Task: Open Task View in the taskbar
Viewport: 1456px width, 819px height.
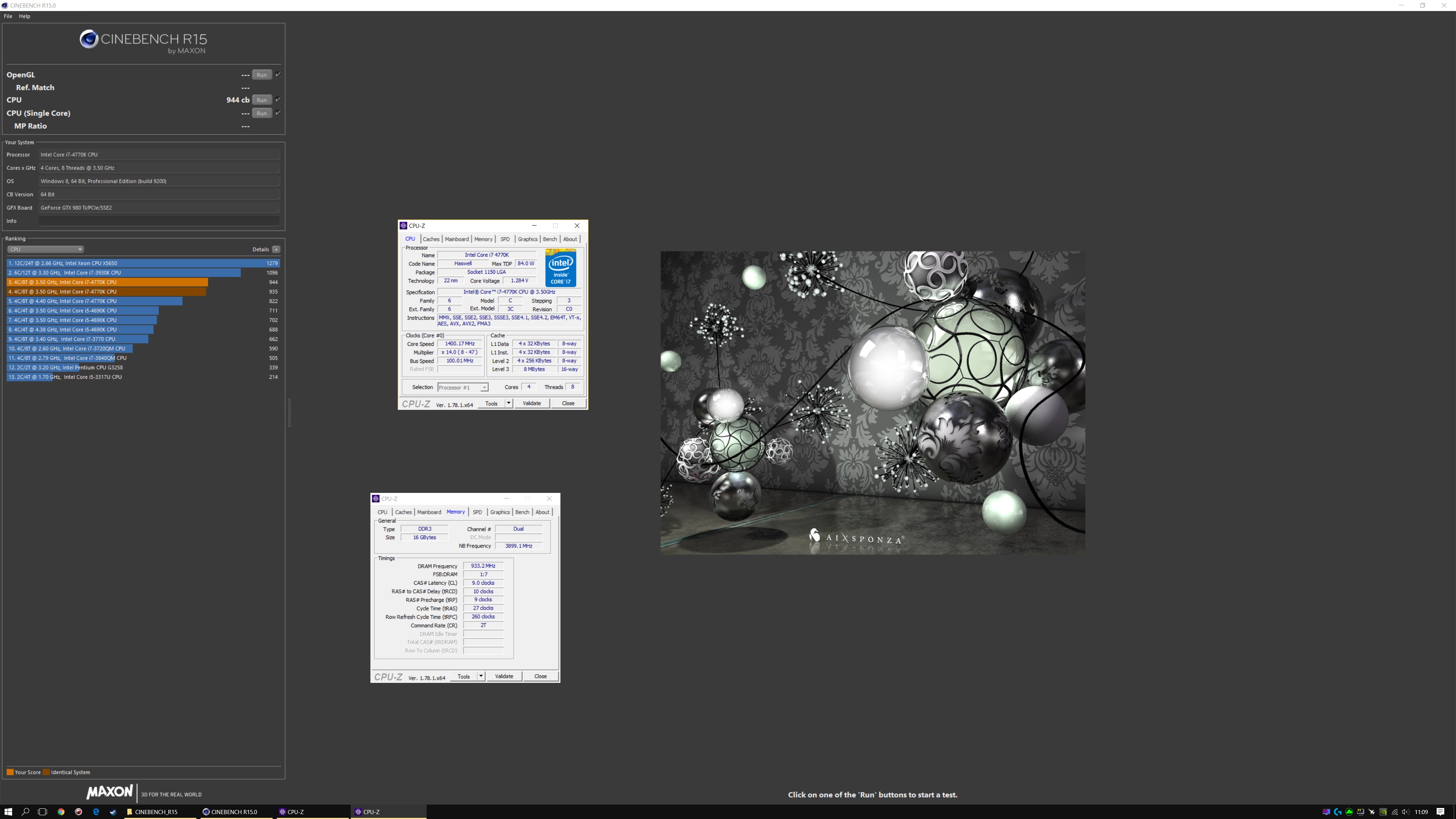Action: (42, 812)
